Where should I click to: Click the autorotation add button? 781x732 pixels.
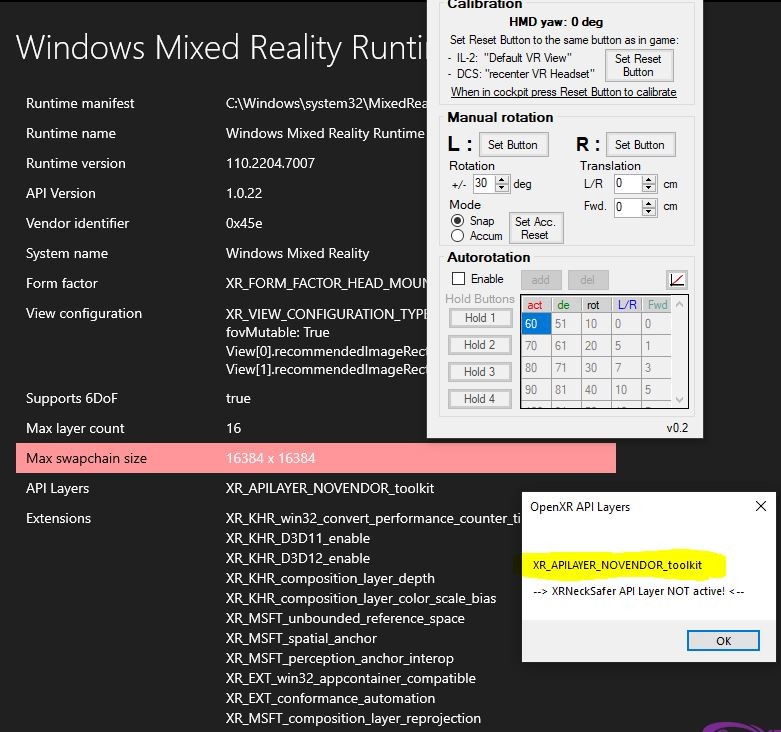coord(541,280)
